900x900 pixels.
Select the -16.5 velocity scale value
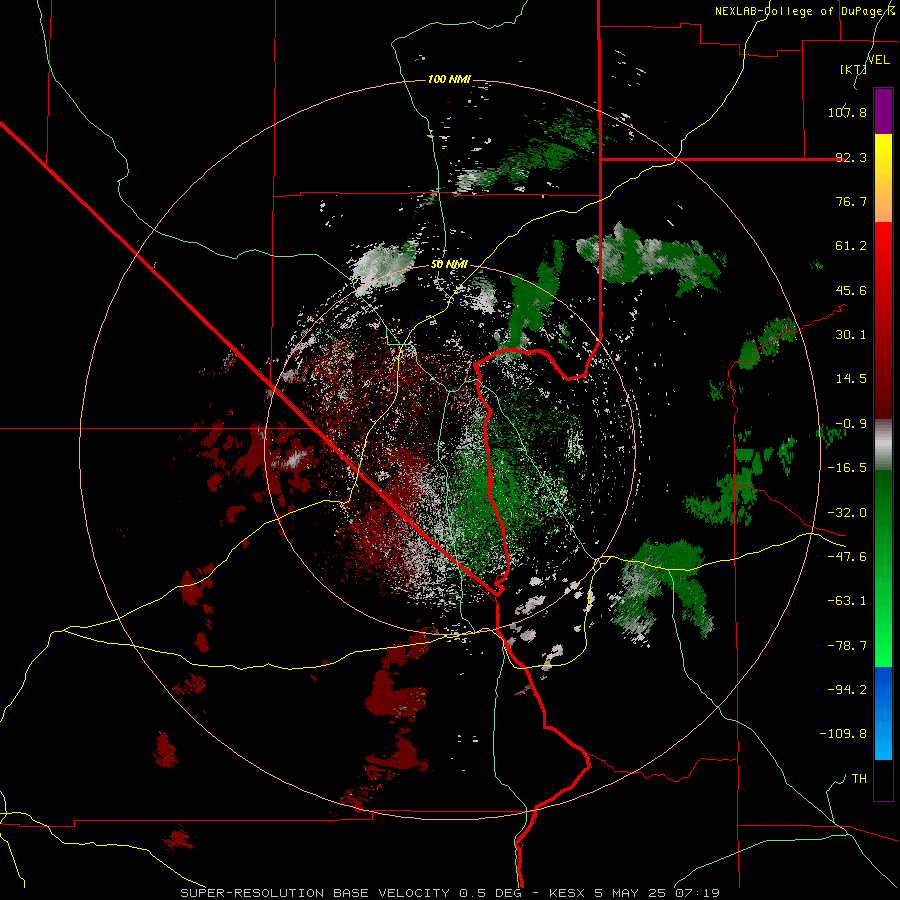click(847, 468)
